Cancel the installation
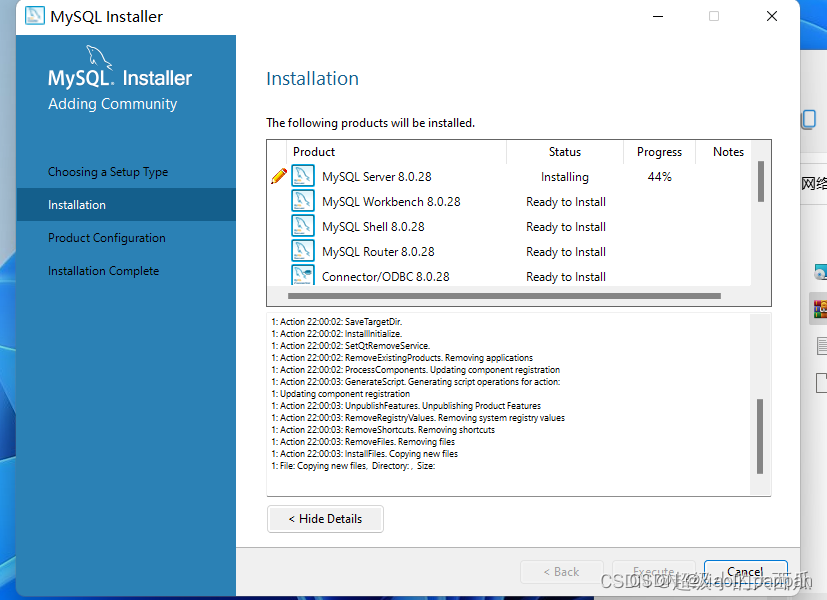Image resolution: width=827 pixels, height=600 pixels. point(745,572)
